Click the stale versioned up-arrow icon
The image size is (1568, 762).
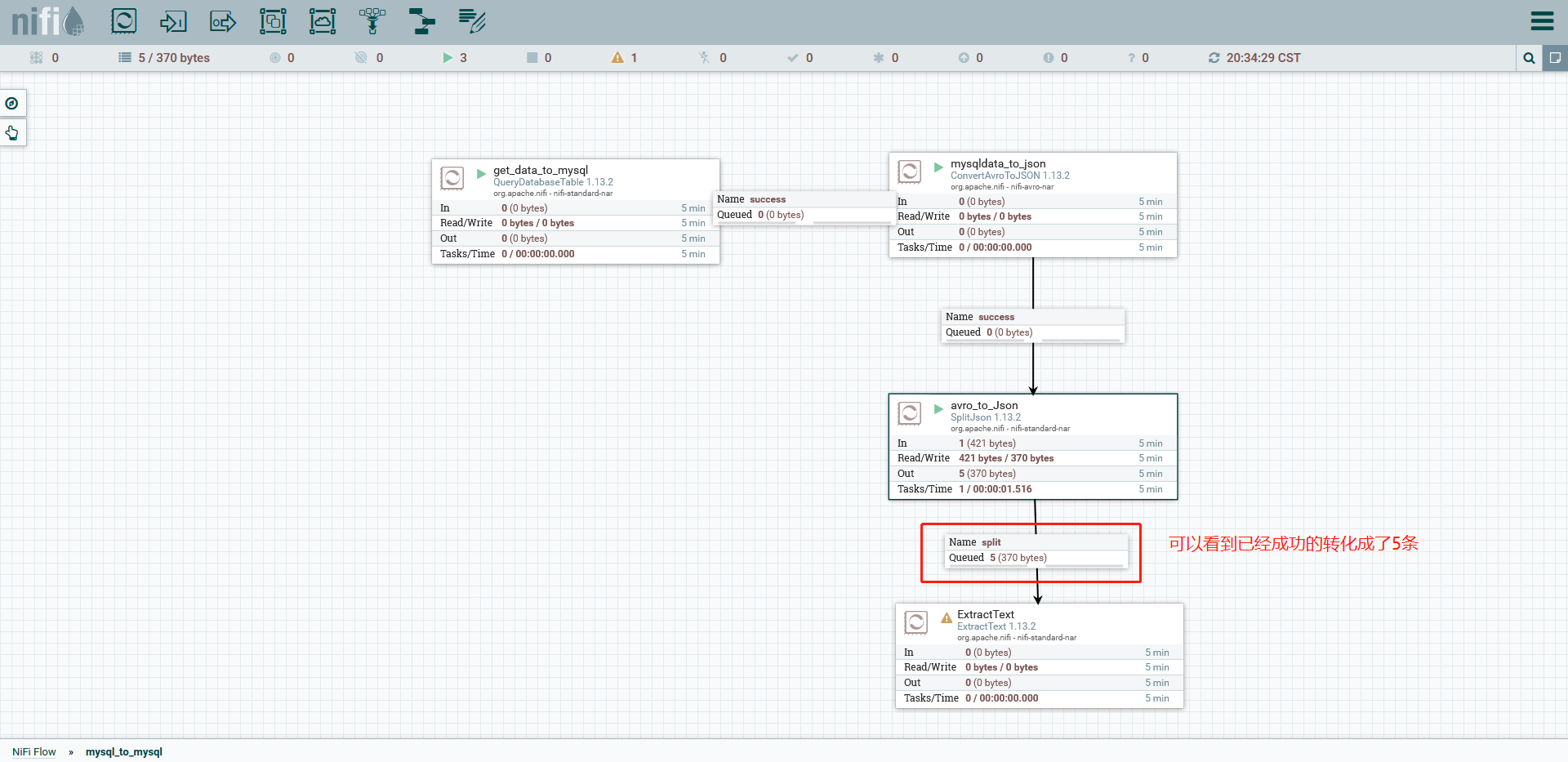point(964,58)
